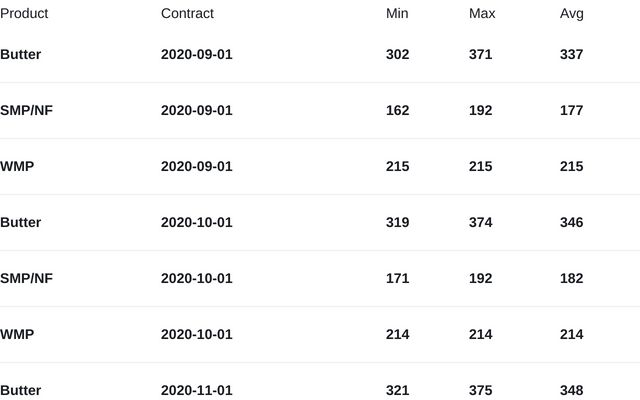Select the average value 348
Image resolution: width=640 pixels, height=400 pixels.
(571, 390)
